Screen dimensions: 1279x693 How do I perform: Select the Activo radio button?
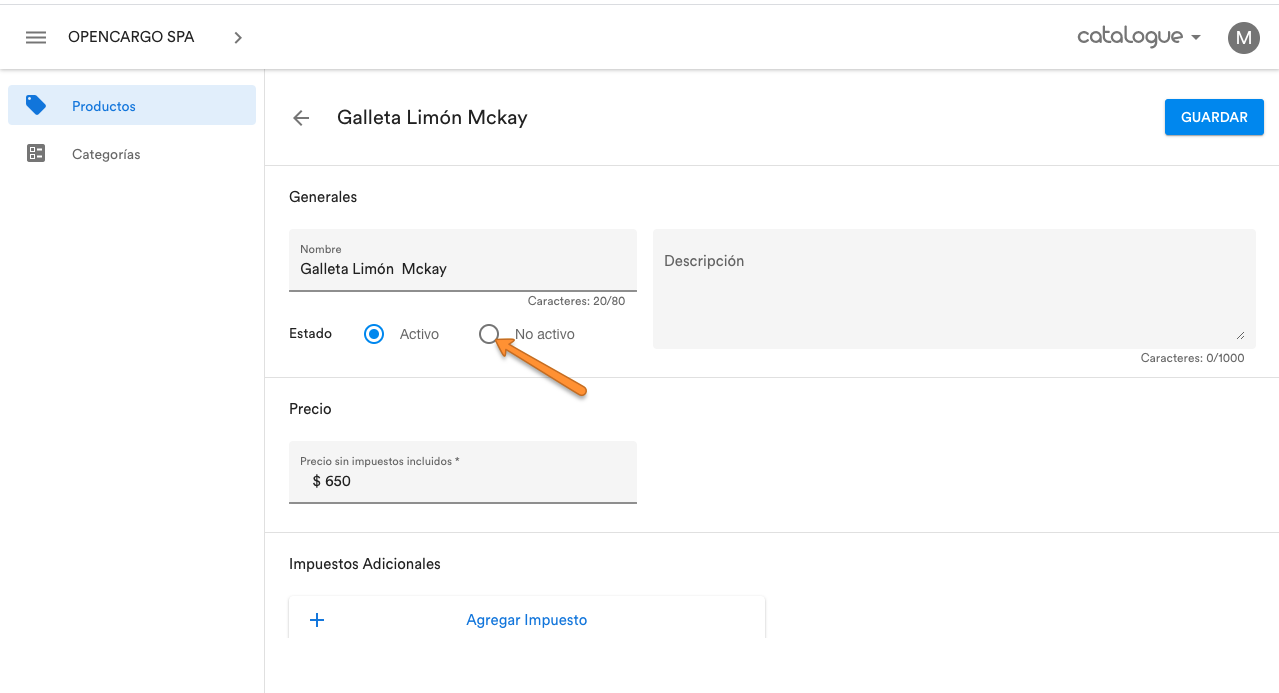click(x=374, y=334)
